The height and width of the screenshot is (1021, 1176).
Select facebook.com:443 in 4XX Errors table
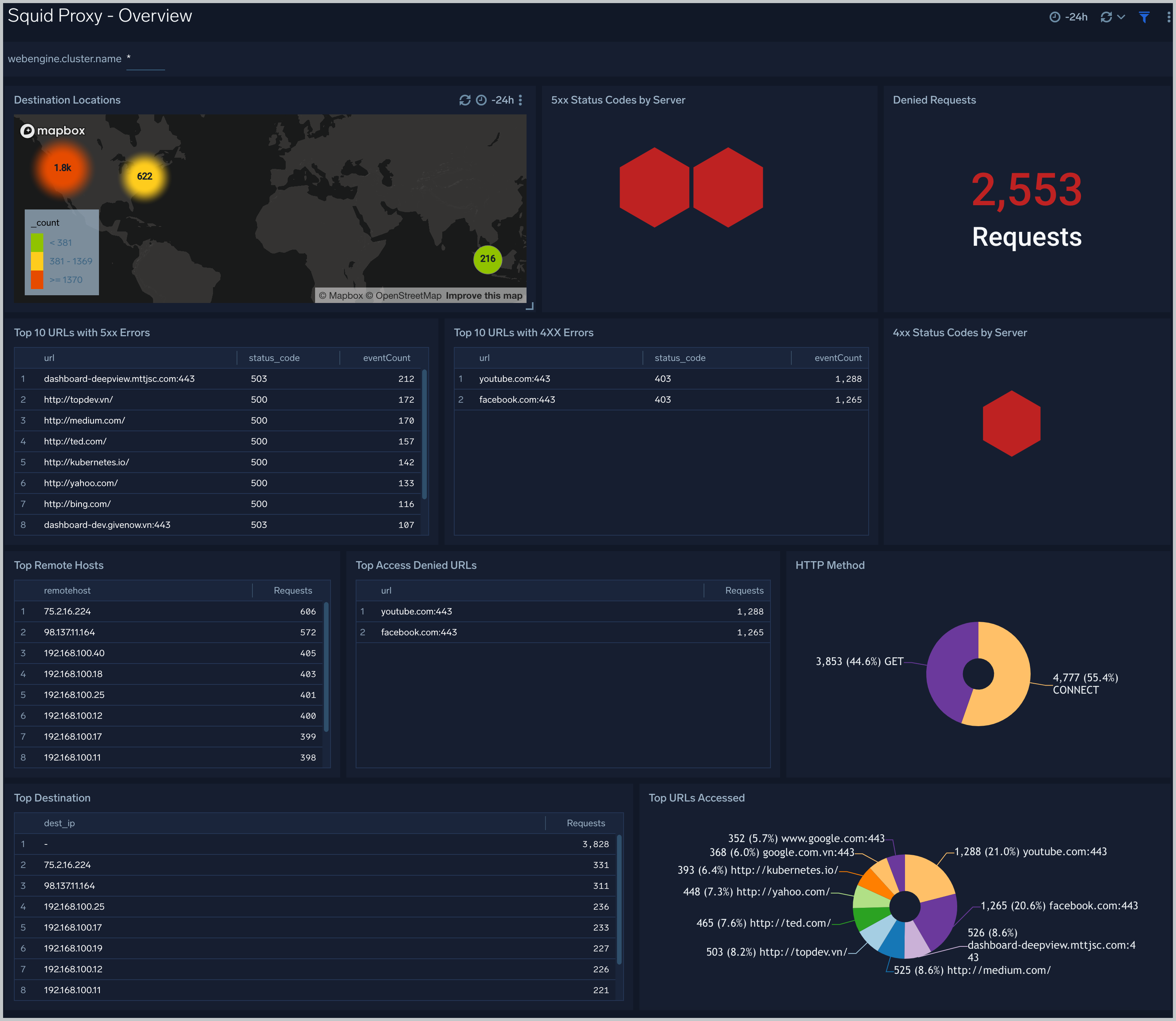pos(661,400)
